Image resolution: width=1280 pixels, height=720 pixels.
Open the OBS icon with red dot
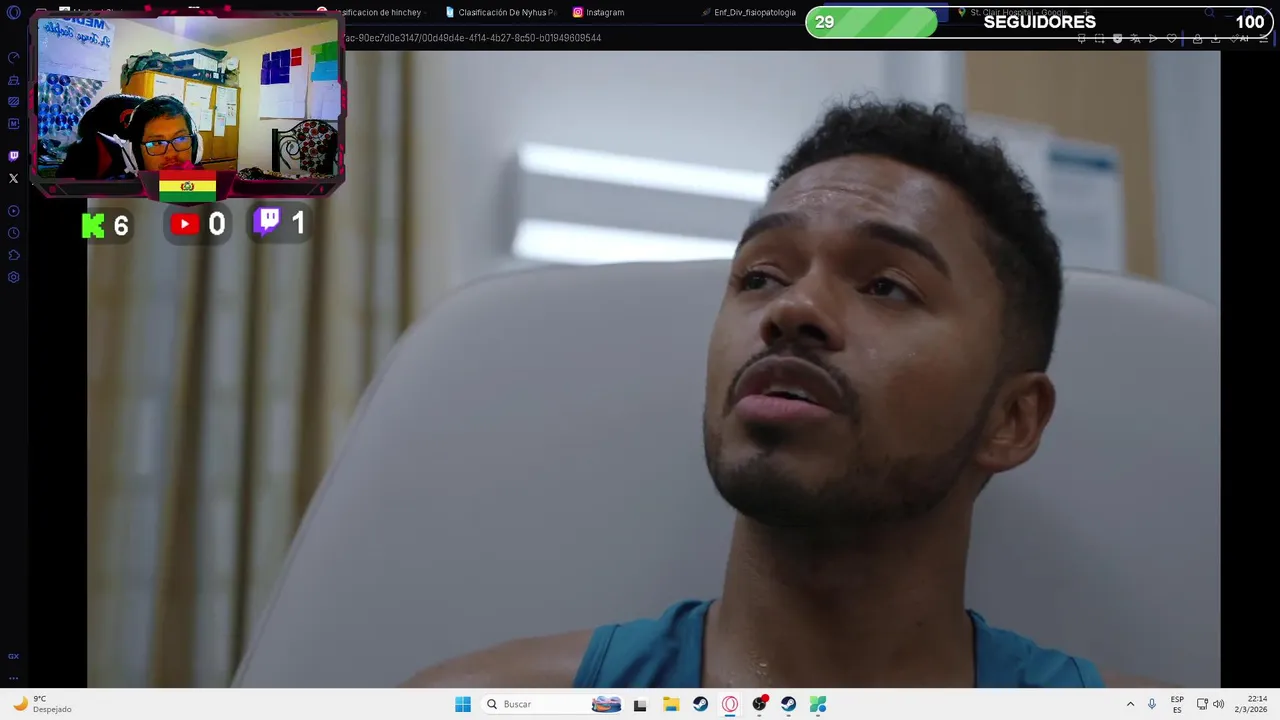point(760,704)
